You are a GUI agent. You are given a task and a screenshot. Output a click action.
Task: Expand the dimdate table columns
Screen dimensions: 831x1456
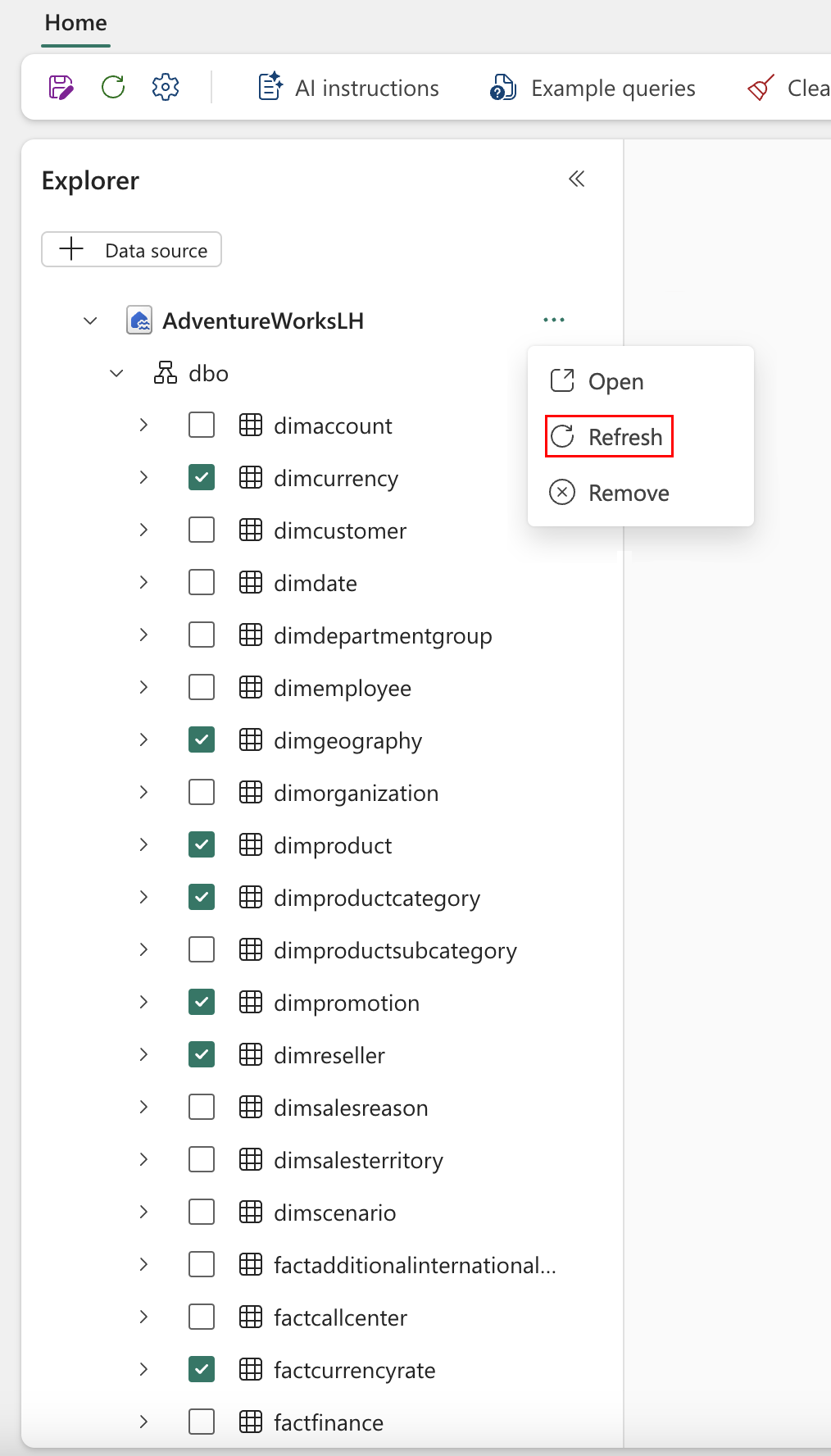(x=143, y=583)
